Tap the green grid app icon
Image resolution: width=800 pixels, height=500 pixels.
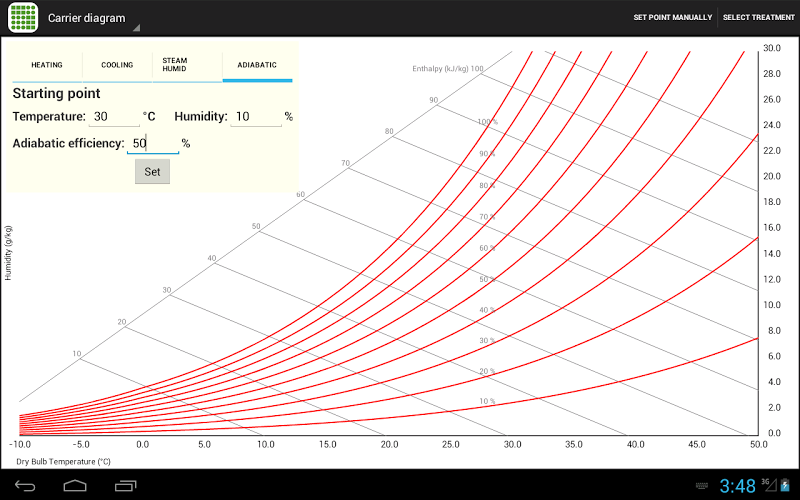[23, 18]
